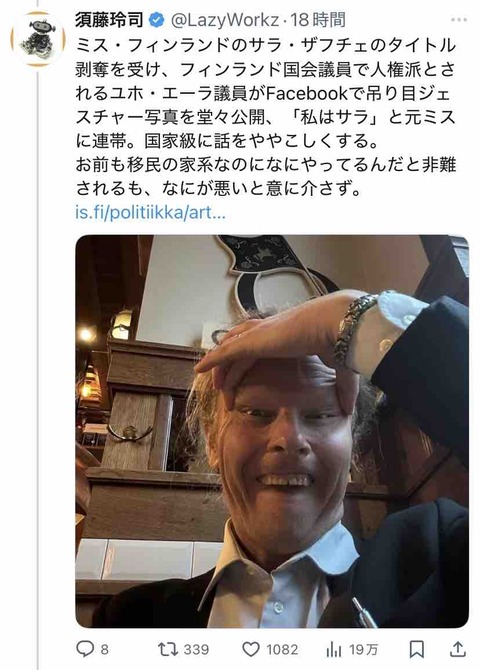Image resolution: width=480 pixels, height=670 pixels.
Task: Bookmark this post with the bookmark icon
Action: click(x=416, y=649)
